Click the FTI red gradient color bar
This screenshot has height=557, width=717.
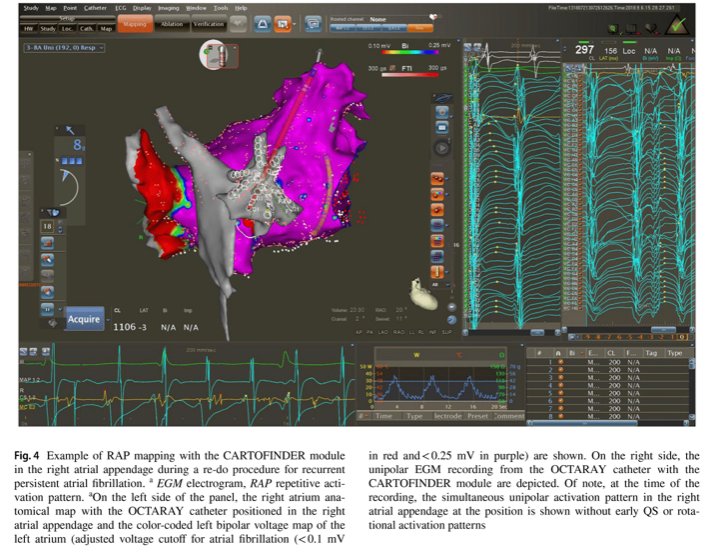click(x=410, y=75)
